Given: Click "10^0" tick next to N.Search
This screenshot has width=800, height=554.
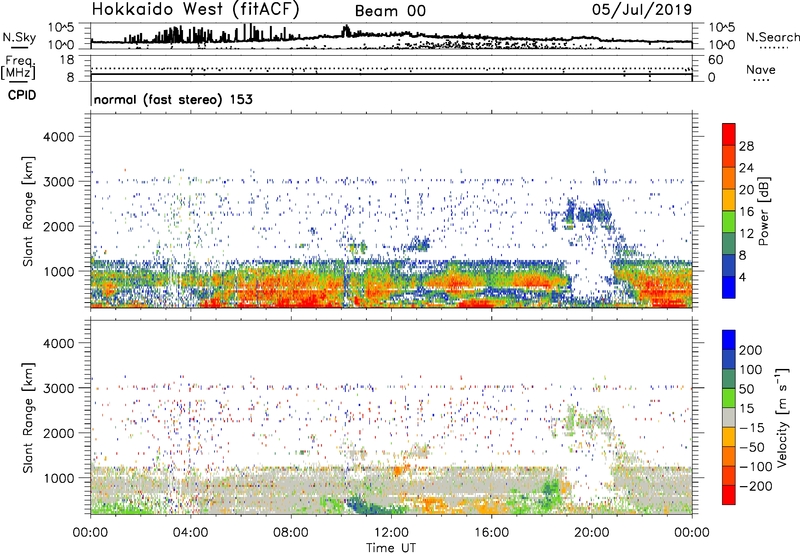Looking at the screenshot, I should [721, 45].
